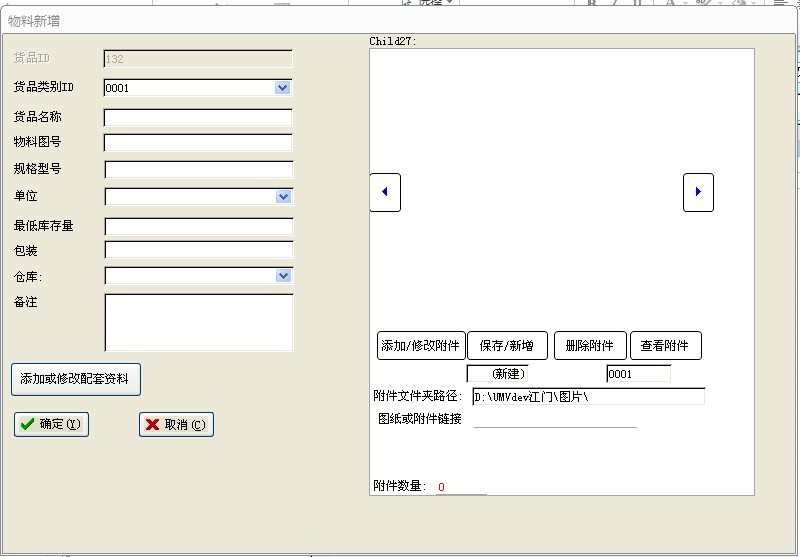
Task: Click the 添加/修改附件 button
Action: pyautogui.click(x=421, y=346)
